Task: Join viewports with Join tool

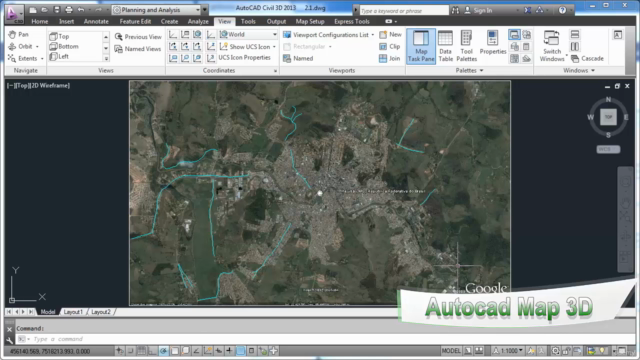Action: point(389,58)
